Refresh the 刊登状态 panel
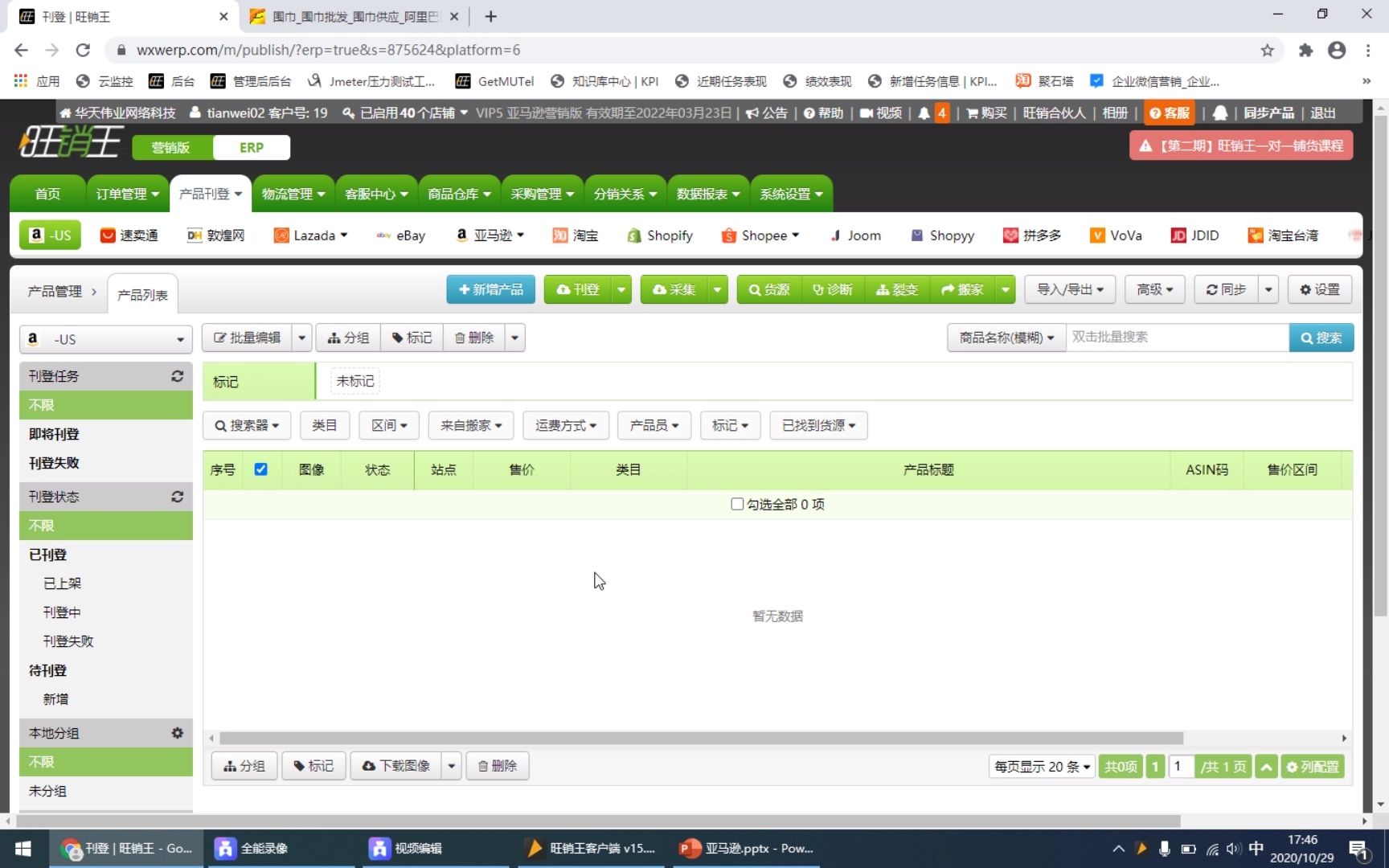Screen dimensions: 1389x868 click(177, 497)
